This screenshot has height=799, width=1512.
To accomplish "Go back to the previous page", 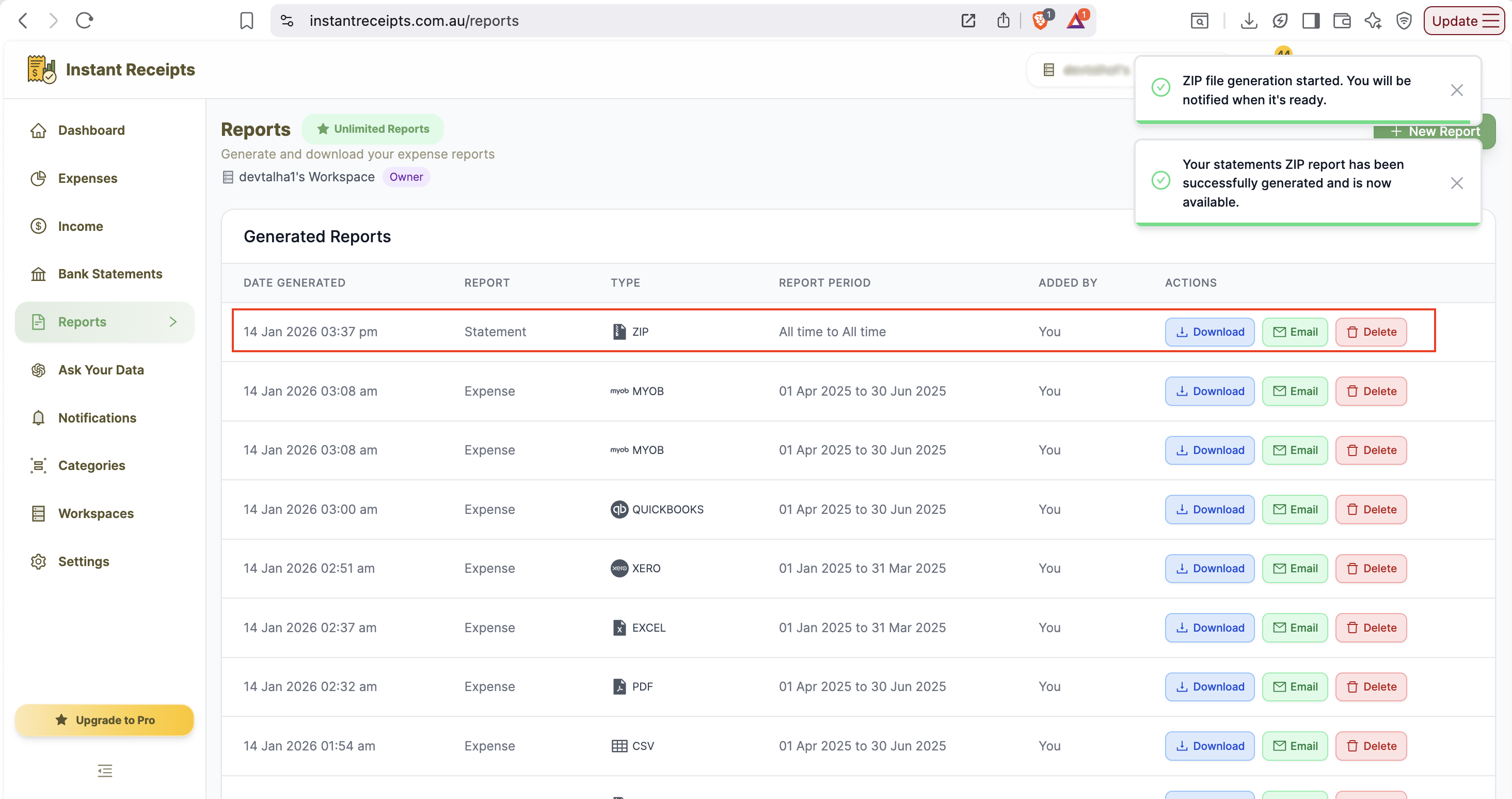I will (23, 21).
